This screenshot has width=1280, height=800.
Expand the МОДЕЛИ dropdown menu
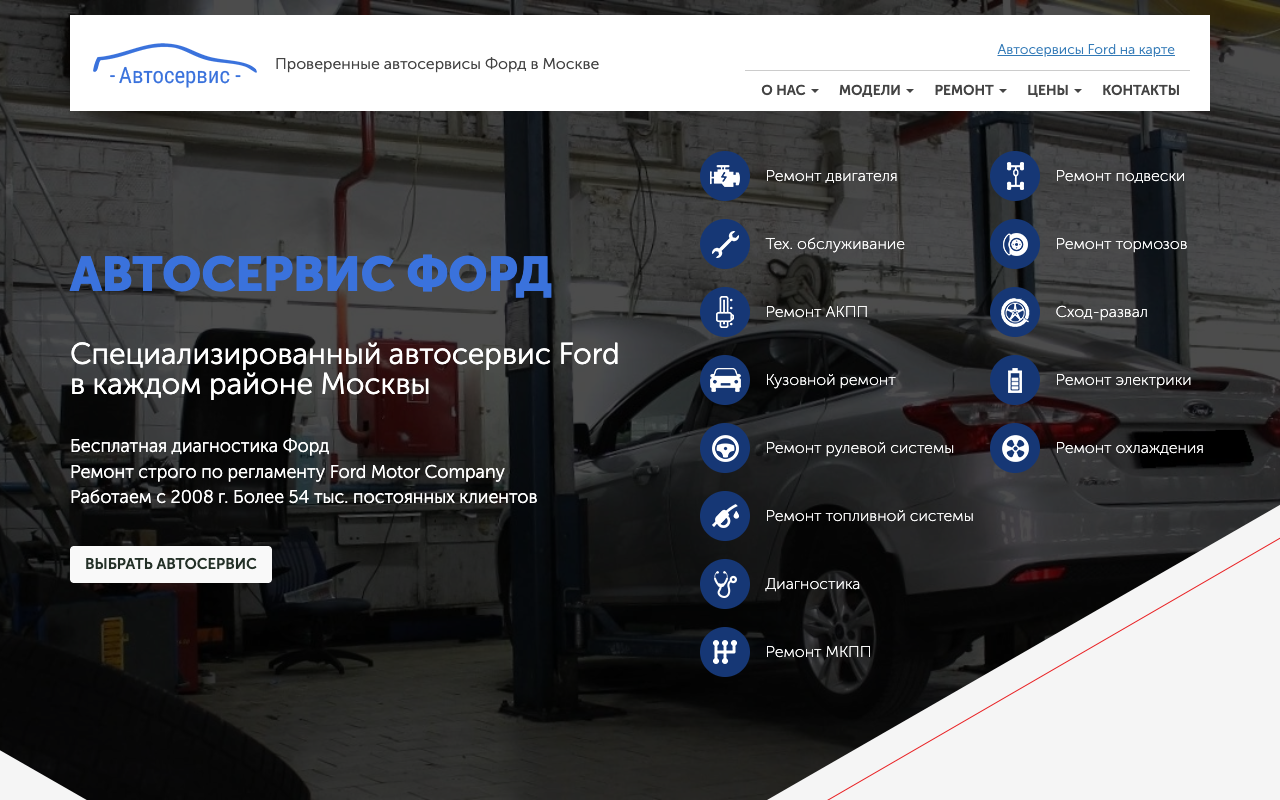[x=876, y=90]
